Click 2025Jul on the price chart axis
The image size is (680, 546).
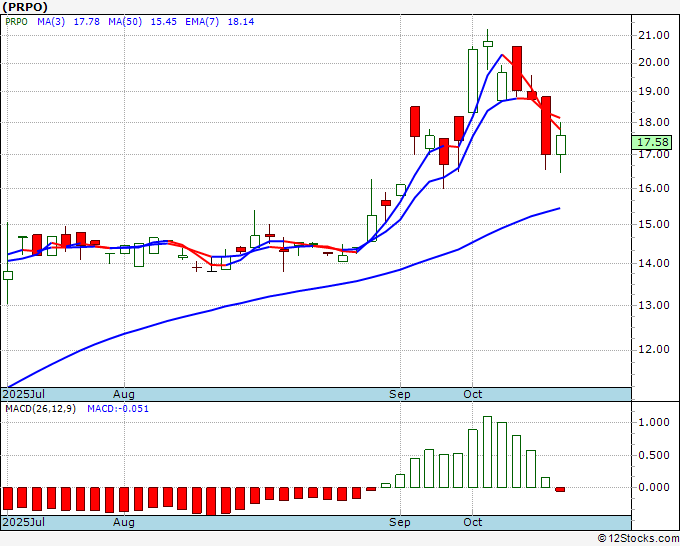coord(24,394)
